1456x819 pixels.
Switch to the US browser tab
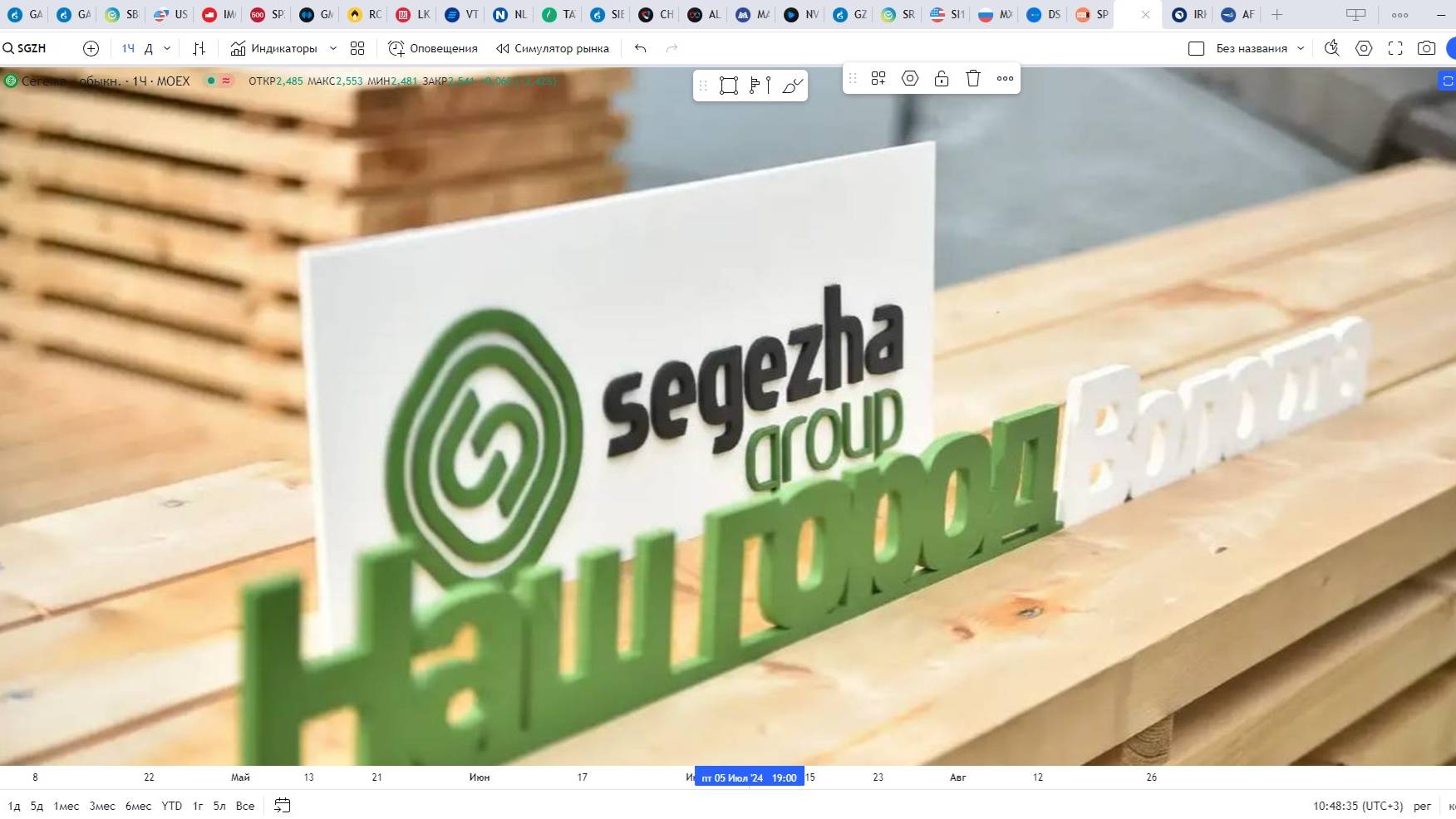click(x=171, y=14)
